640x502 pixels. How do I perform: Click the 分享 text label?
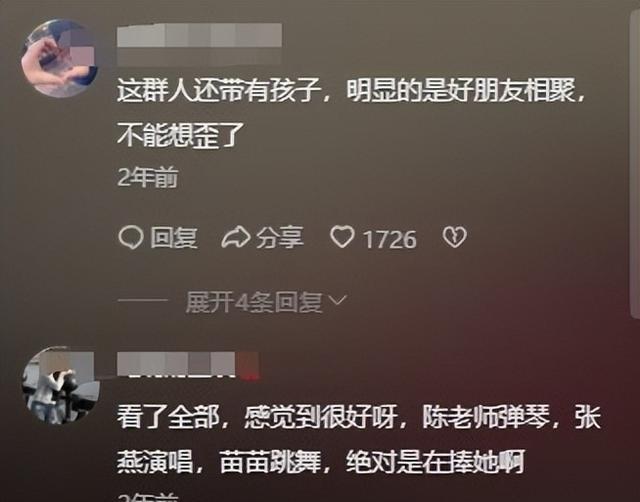280,238
